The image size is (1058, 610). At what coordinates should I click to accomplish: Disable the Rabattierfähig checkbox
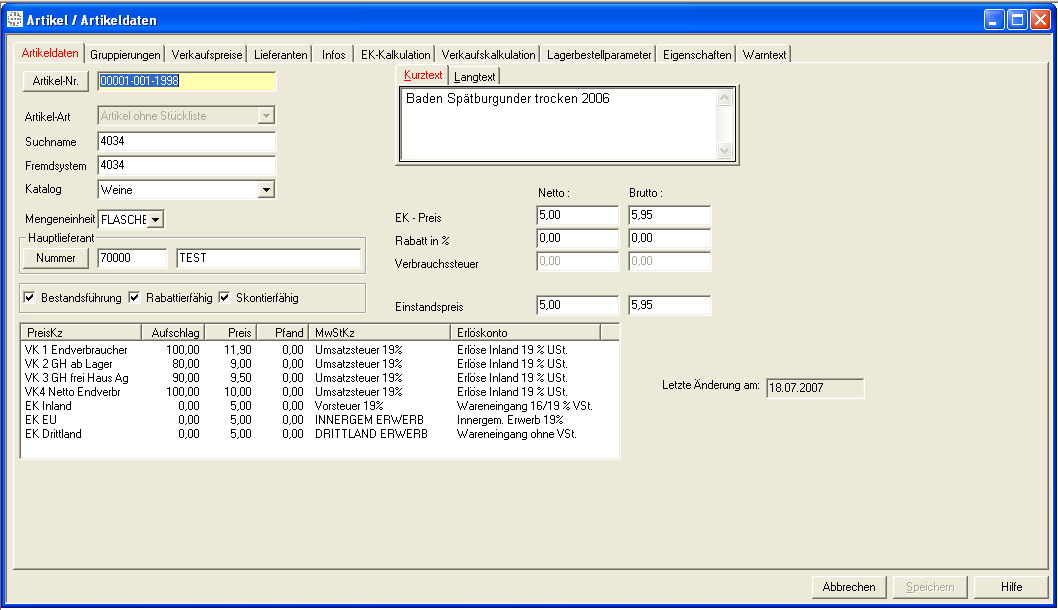tap(134, 298)
